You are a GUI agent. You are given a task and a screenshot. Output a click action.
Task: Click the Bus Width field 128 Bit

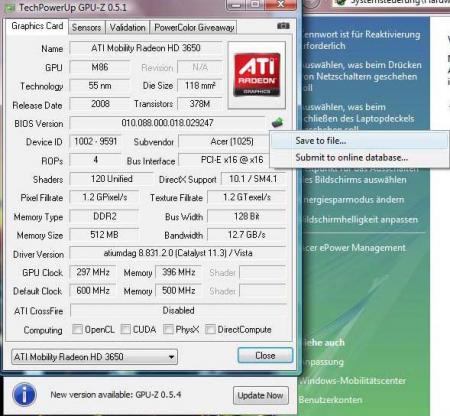pos(247,216)
